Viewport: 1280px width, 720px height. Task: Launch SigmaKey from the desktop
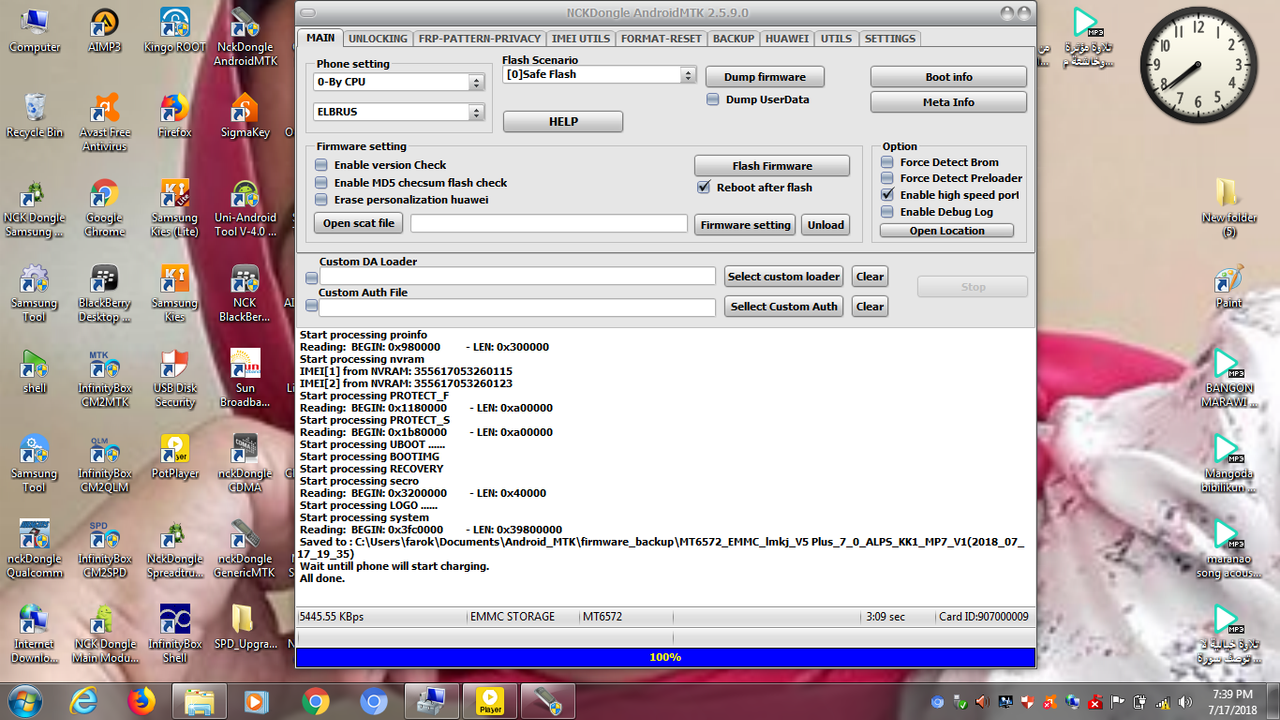point(245,115)
